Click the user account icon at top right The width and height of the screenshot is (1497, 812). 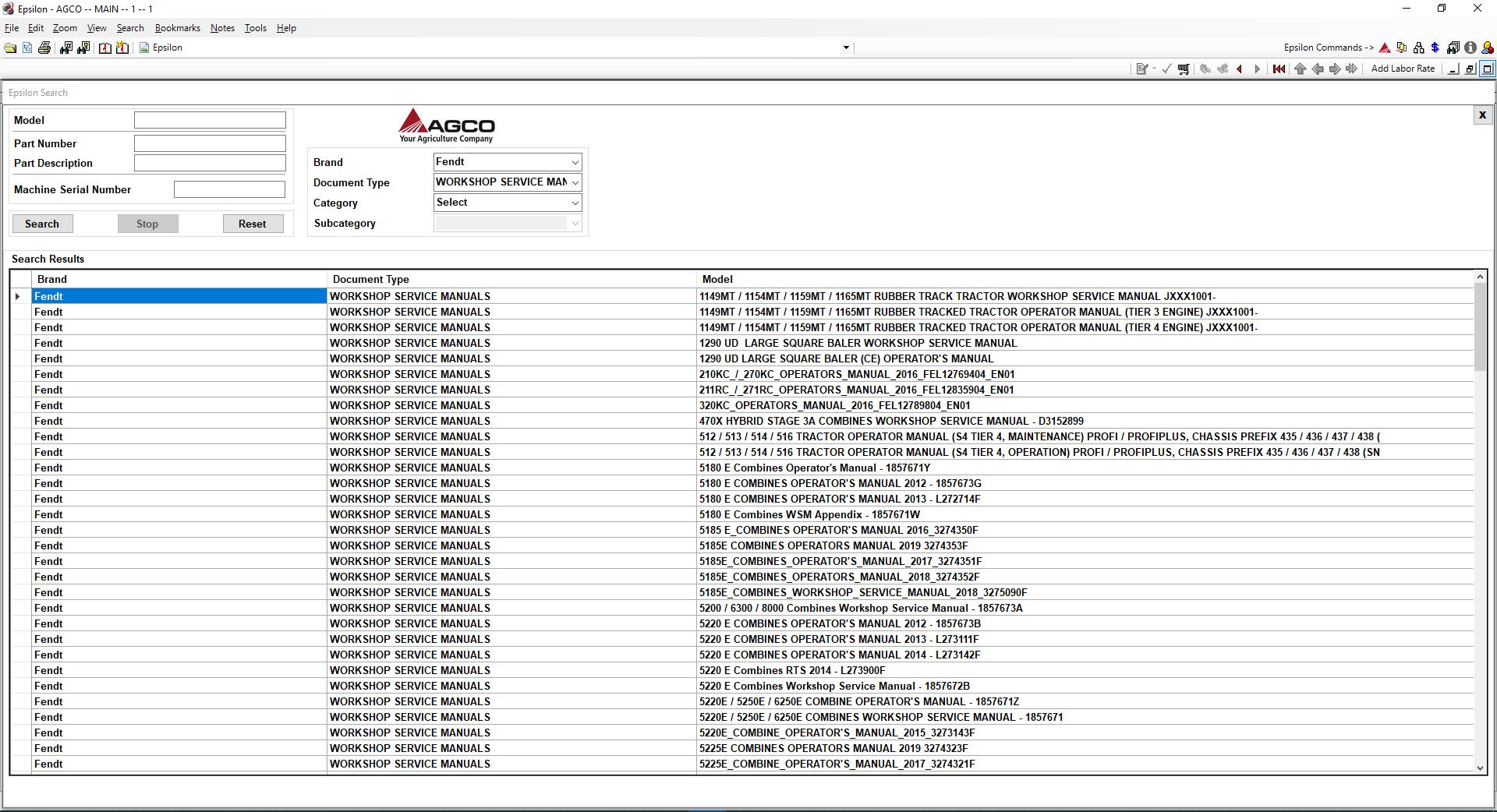pyautogui.click(x=1488, y=48)
